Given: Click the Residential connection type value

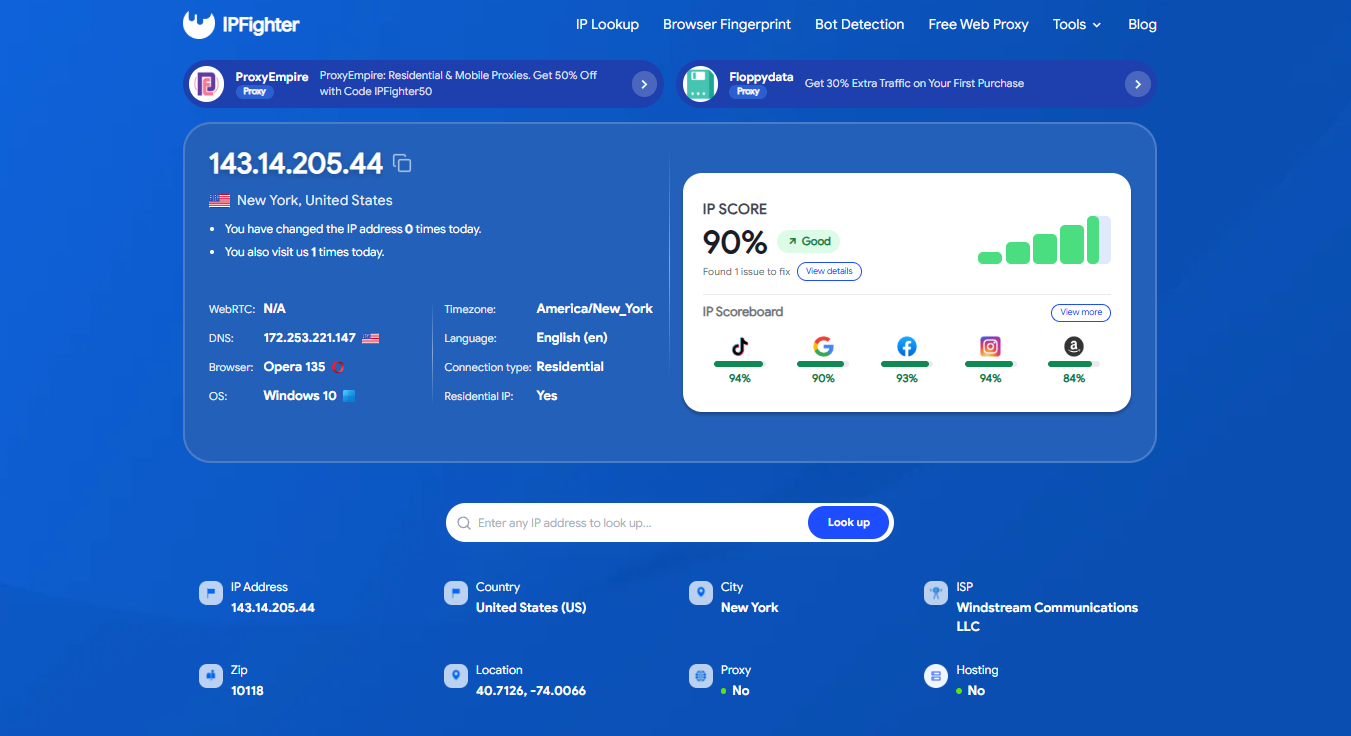Looking at the screenshot, I should [x=570, y=367].
